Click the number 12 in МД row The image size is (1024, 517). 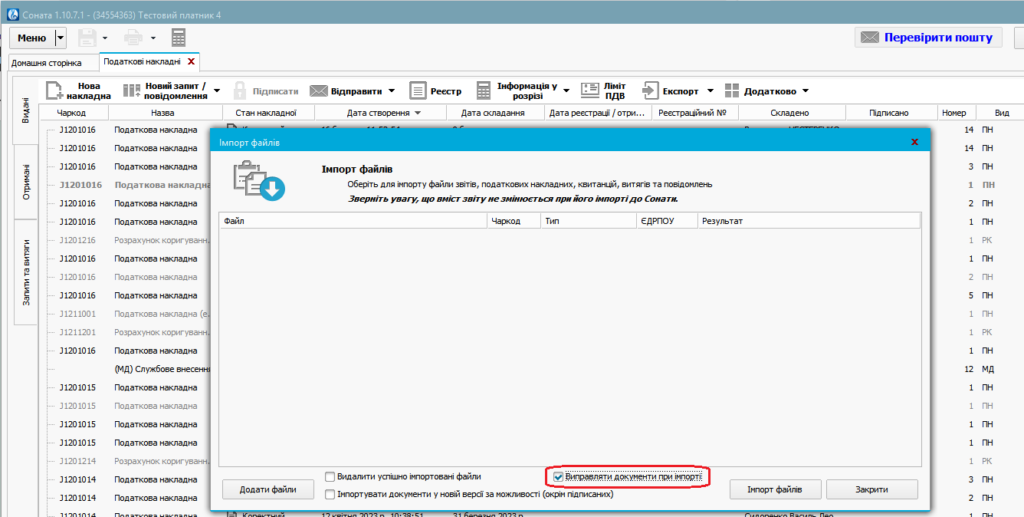(968, 369)
